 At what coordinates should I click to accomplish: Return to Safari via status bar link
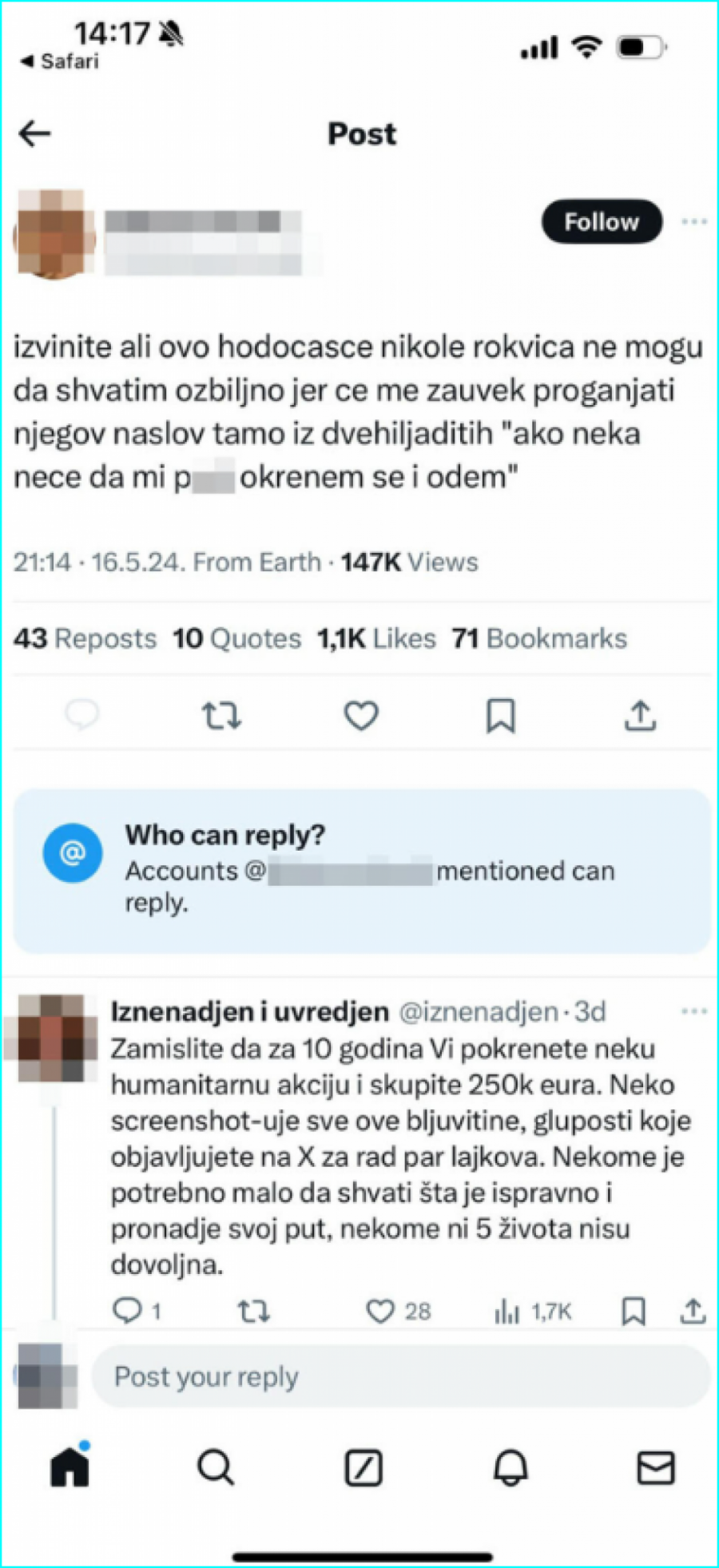(x=61, y=62)
